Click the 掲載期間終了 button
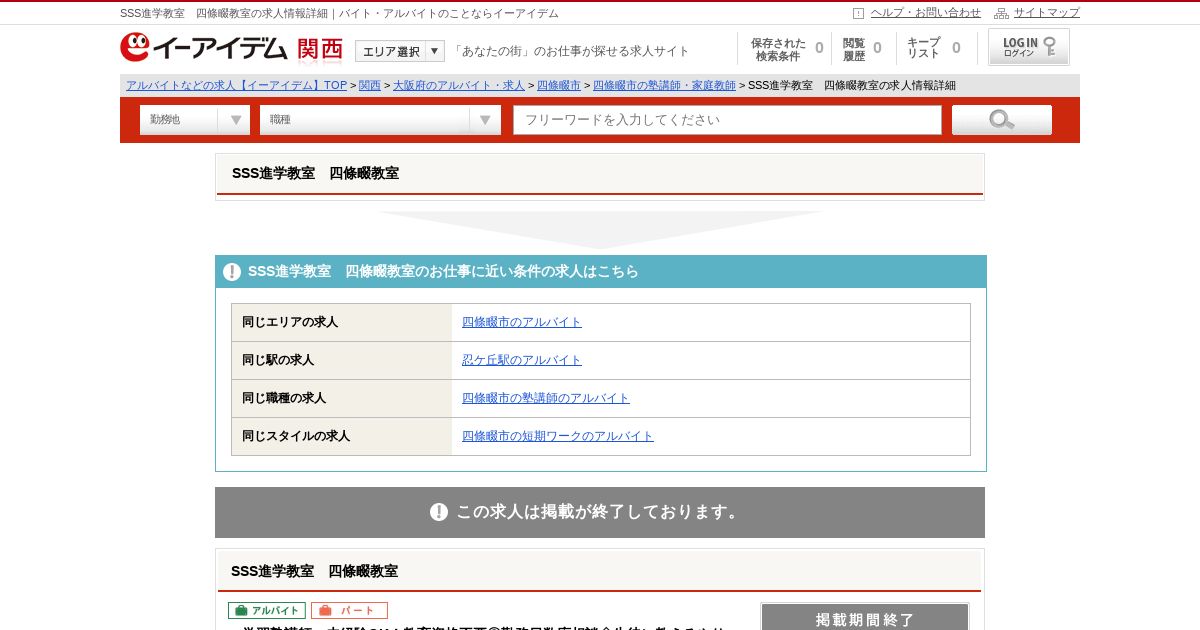The height and width of the screenshot is (630, 1200). 865,617
